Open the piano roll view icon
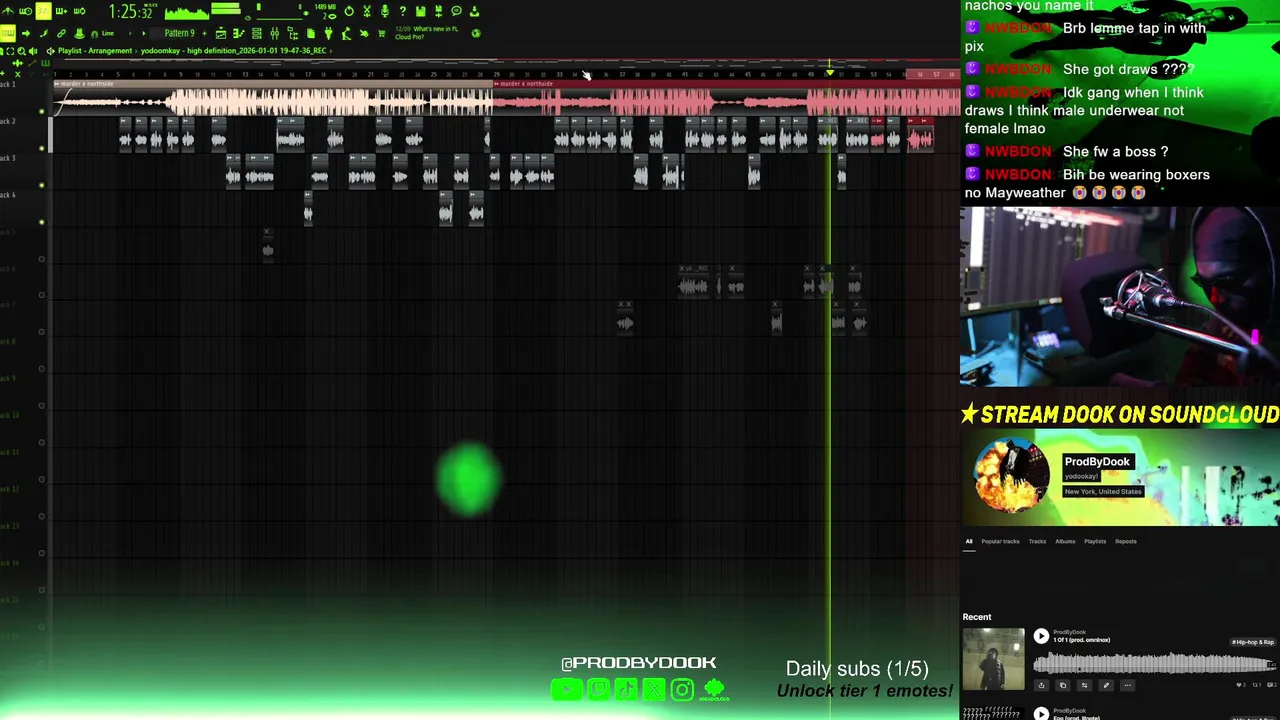 tap(238, 34)
